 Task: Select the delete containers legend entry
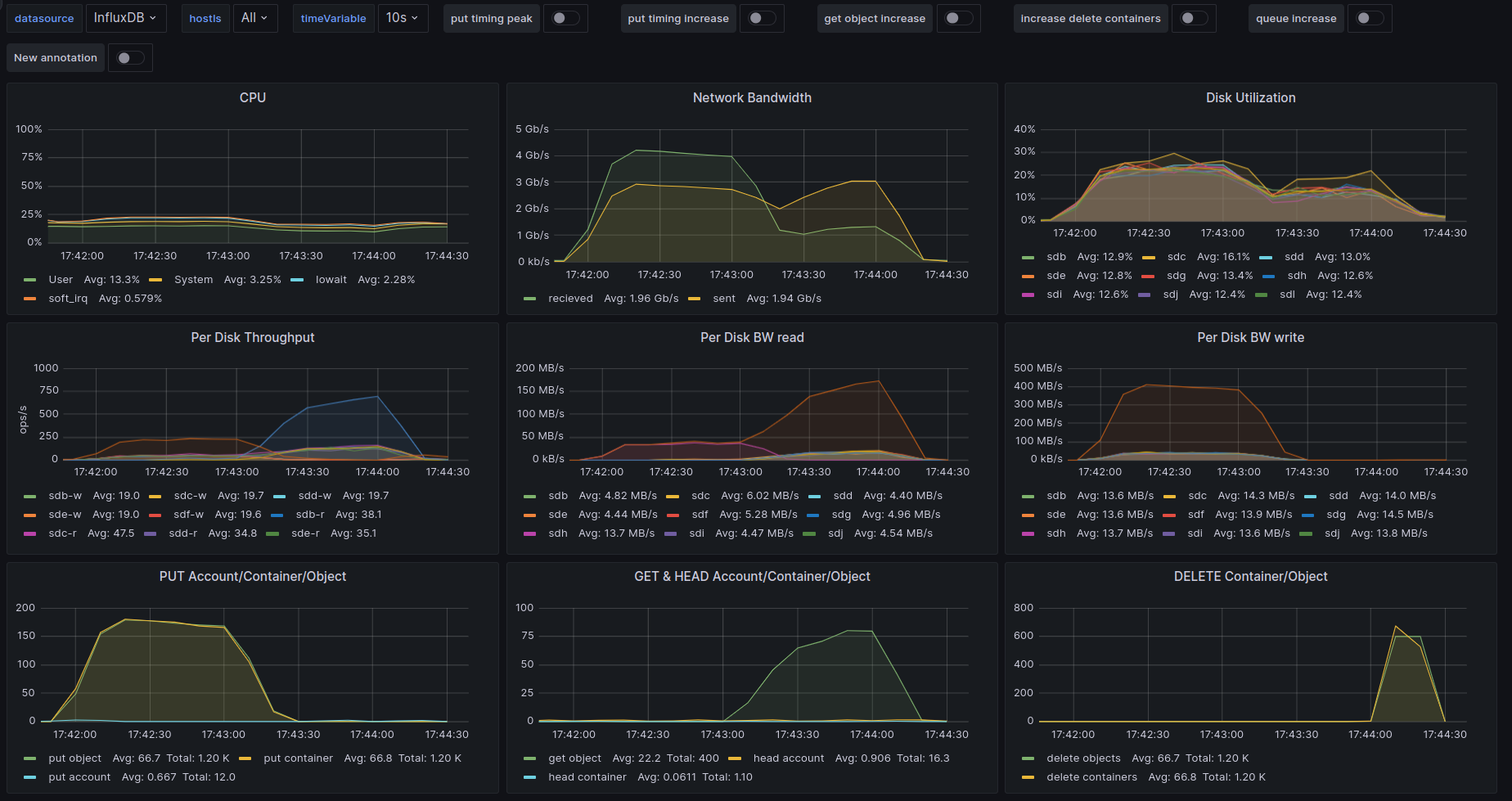pyautogui.click(x=1091, y=777)
